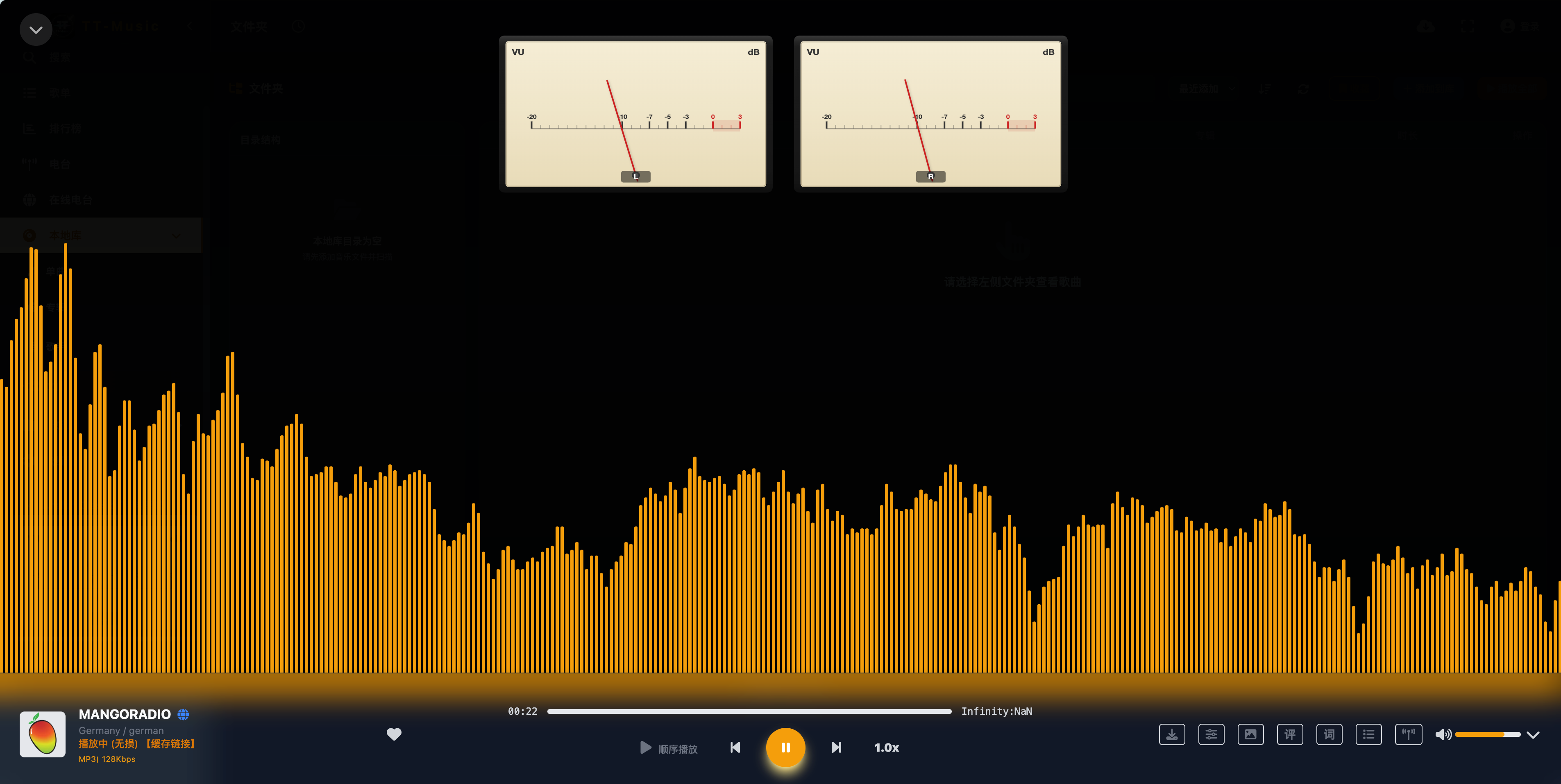Click the 00:22 elapsed time
The width and height of the screenshot is (1561, 784).
coord(523,711)
